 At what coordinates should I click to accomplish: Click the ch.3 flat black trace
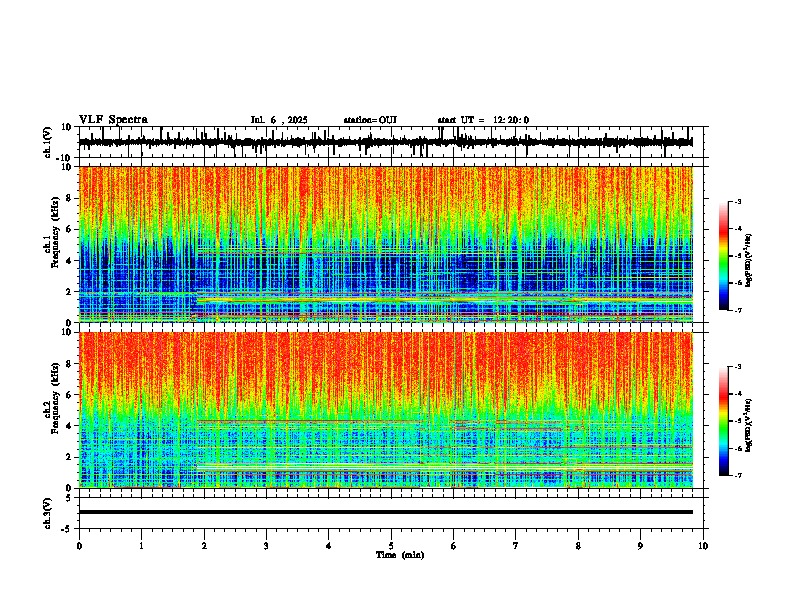pos(386,512)
